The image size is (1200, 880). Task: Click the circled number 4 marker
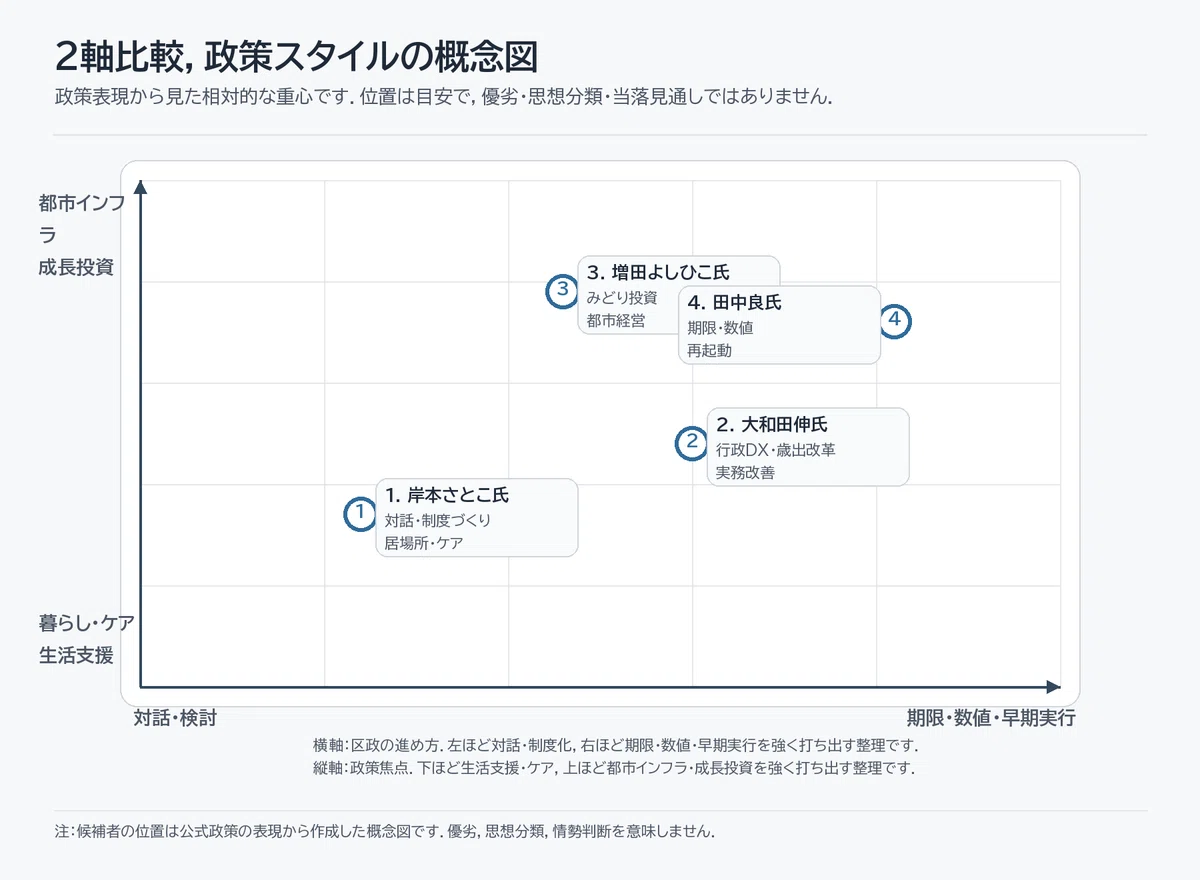[895, 321]
